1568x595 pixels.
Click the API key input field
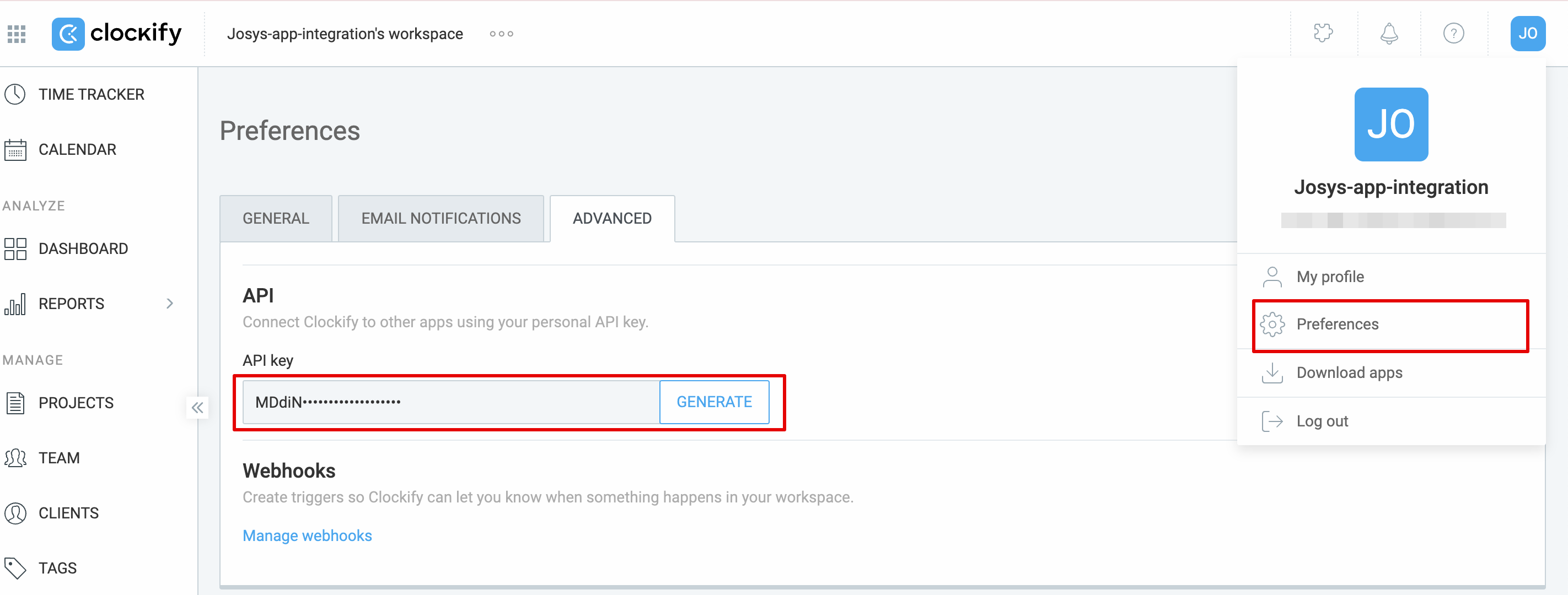(450, 402)
